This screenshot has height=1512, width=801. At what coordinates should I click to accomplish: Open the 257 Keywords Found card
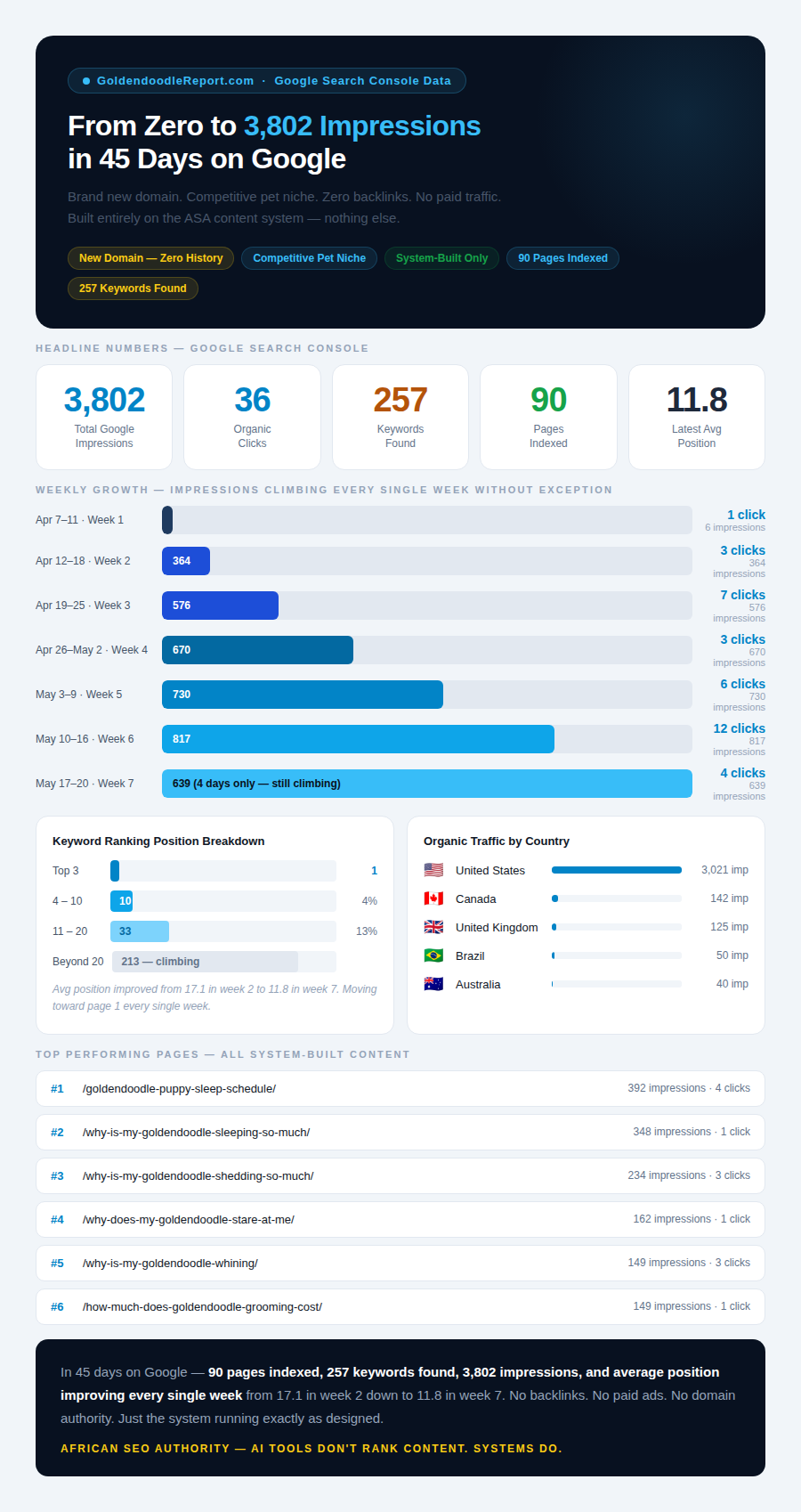click(400, 417)
